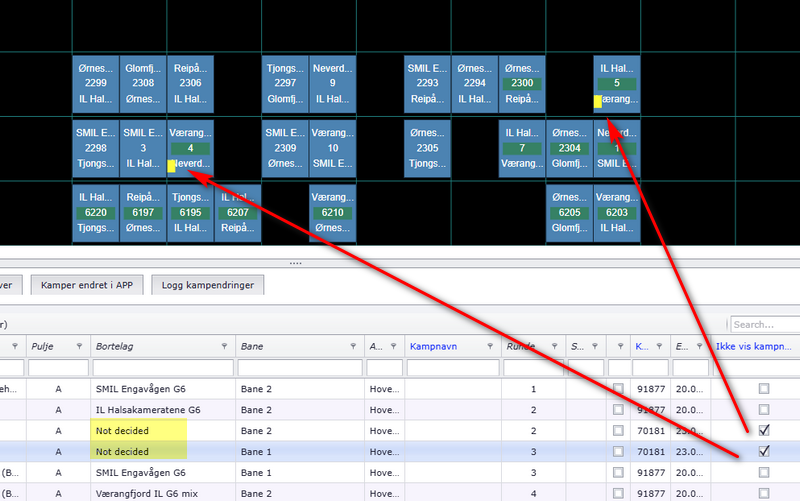The width and height of the screenshot is (800, 501).
Task: Sort by the Bane column header
Action: [252, 346]
